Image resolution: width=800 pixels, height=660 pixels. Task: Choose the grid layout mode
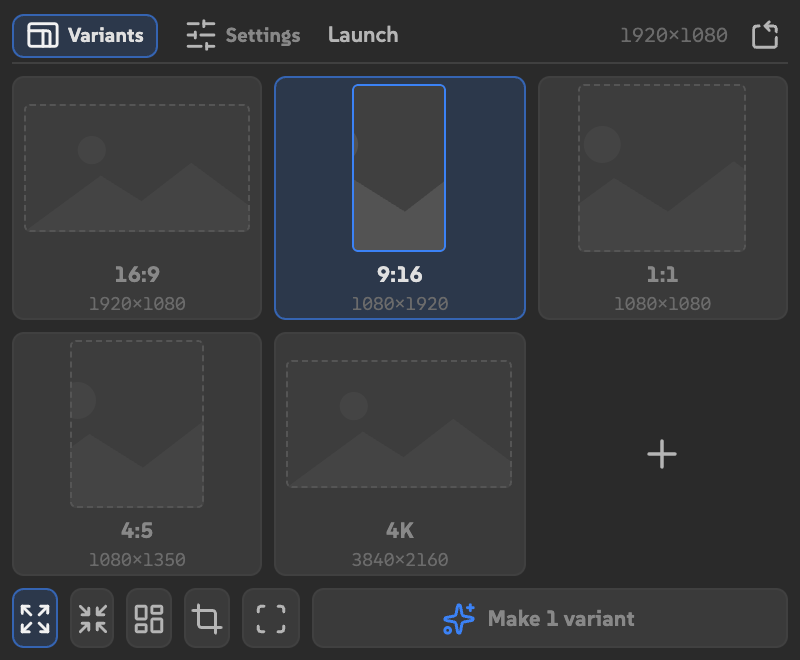tap(149, 618)
